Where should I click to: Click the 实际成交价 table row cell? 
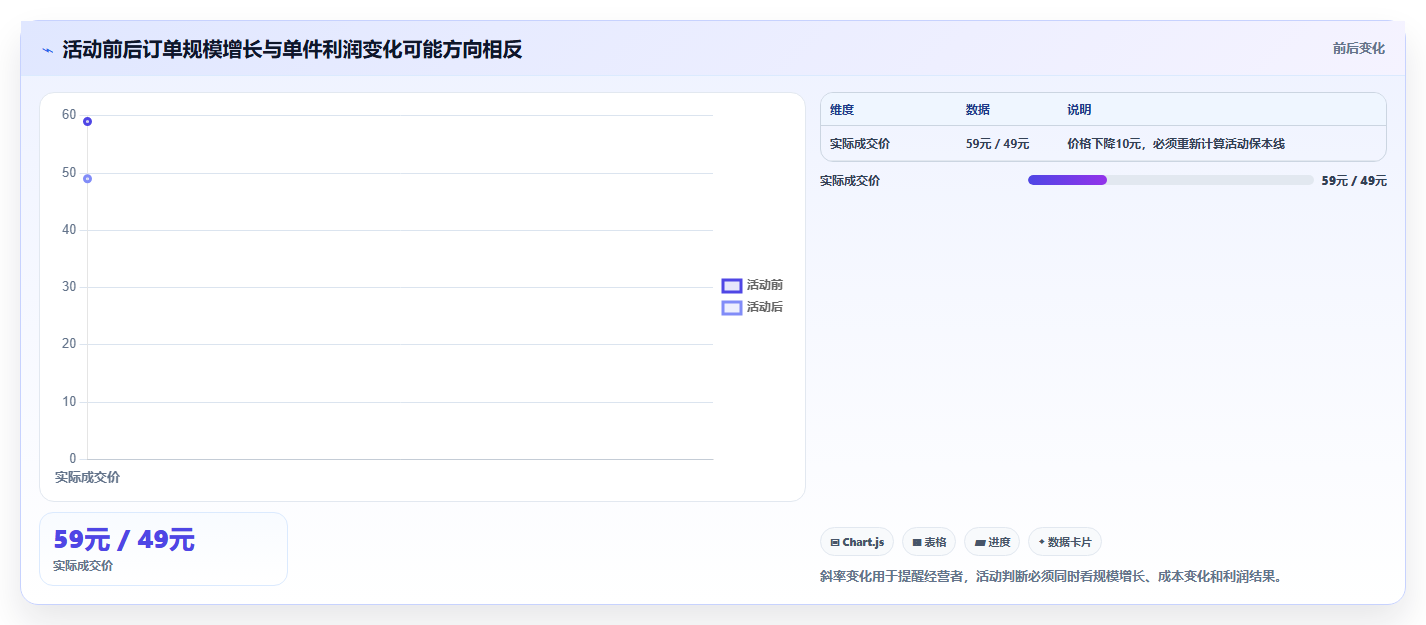tap(860, 144)
